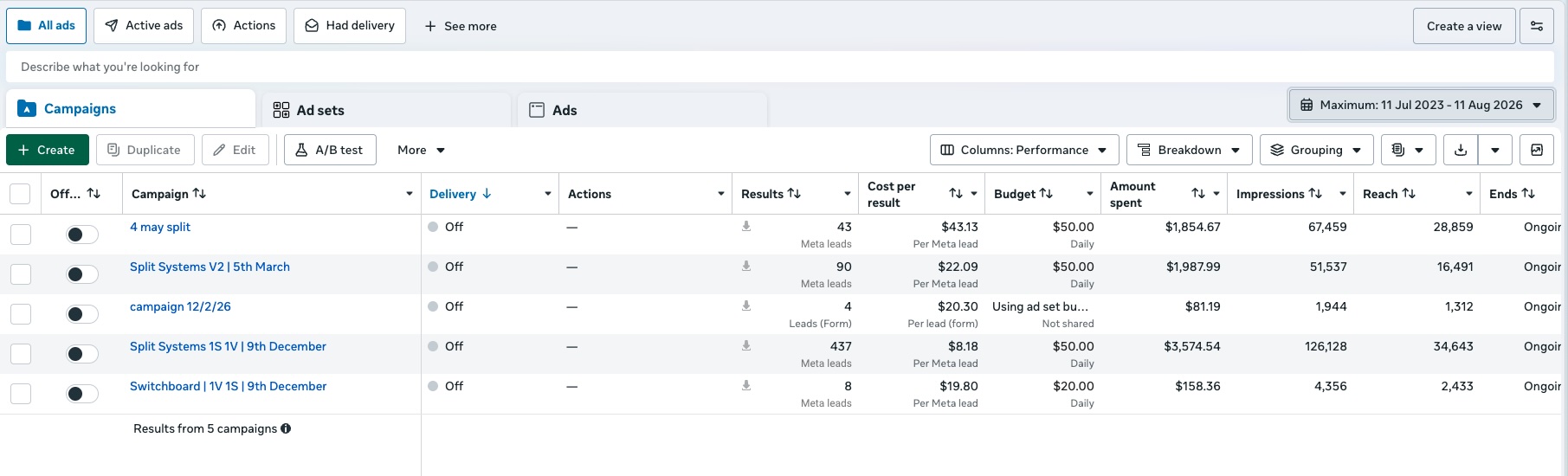Sort by Ends column arrows
This screenshot has width=1568, height=476.
coord(1528,194)
